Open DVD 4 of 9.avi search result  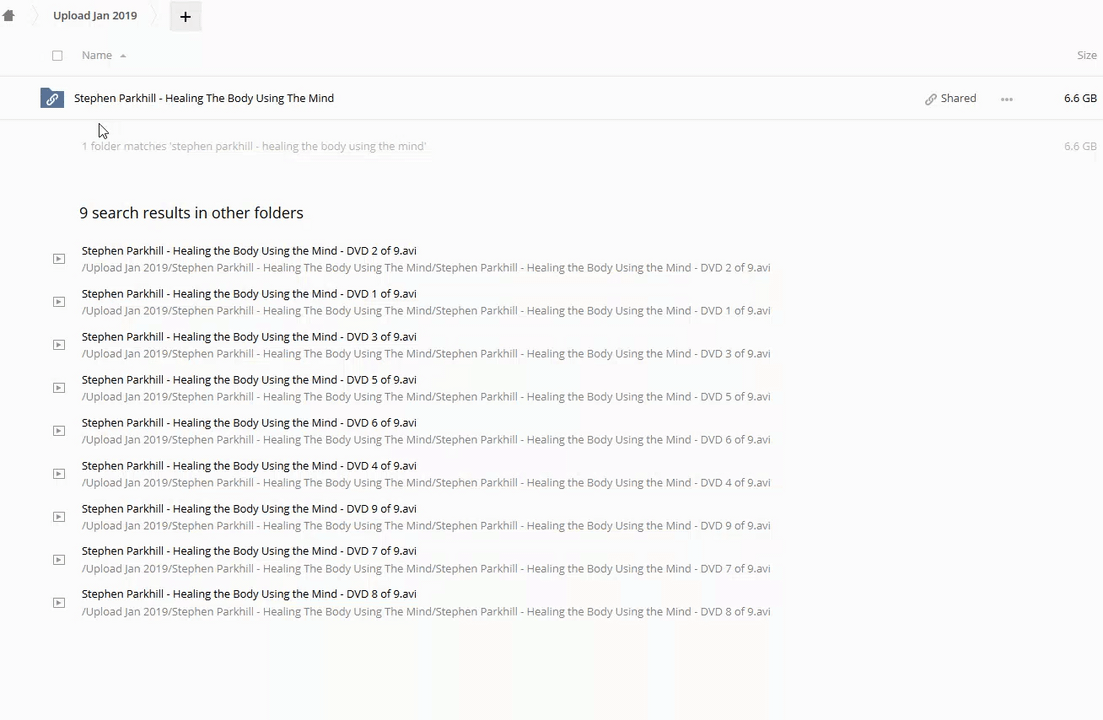pyautogui.click(x=249, y=466)
